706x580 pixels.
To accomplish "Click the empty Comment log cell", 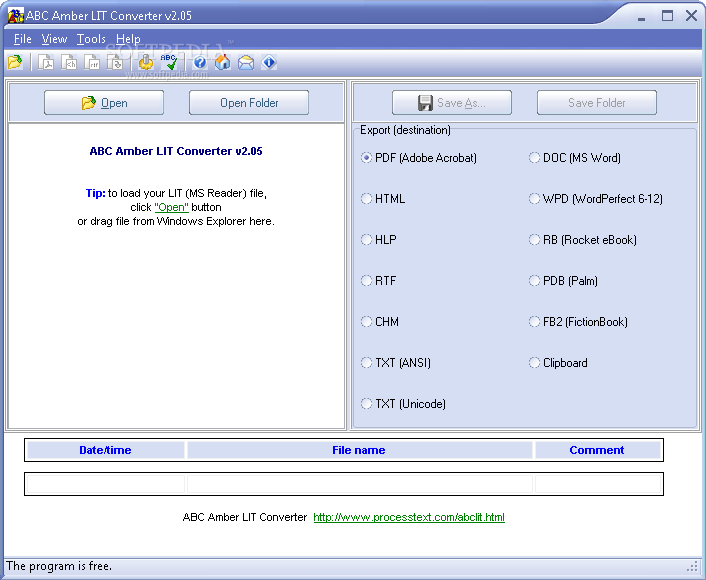I will pyautogui.click(x=597, y=484).
